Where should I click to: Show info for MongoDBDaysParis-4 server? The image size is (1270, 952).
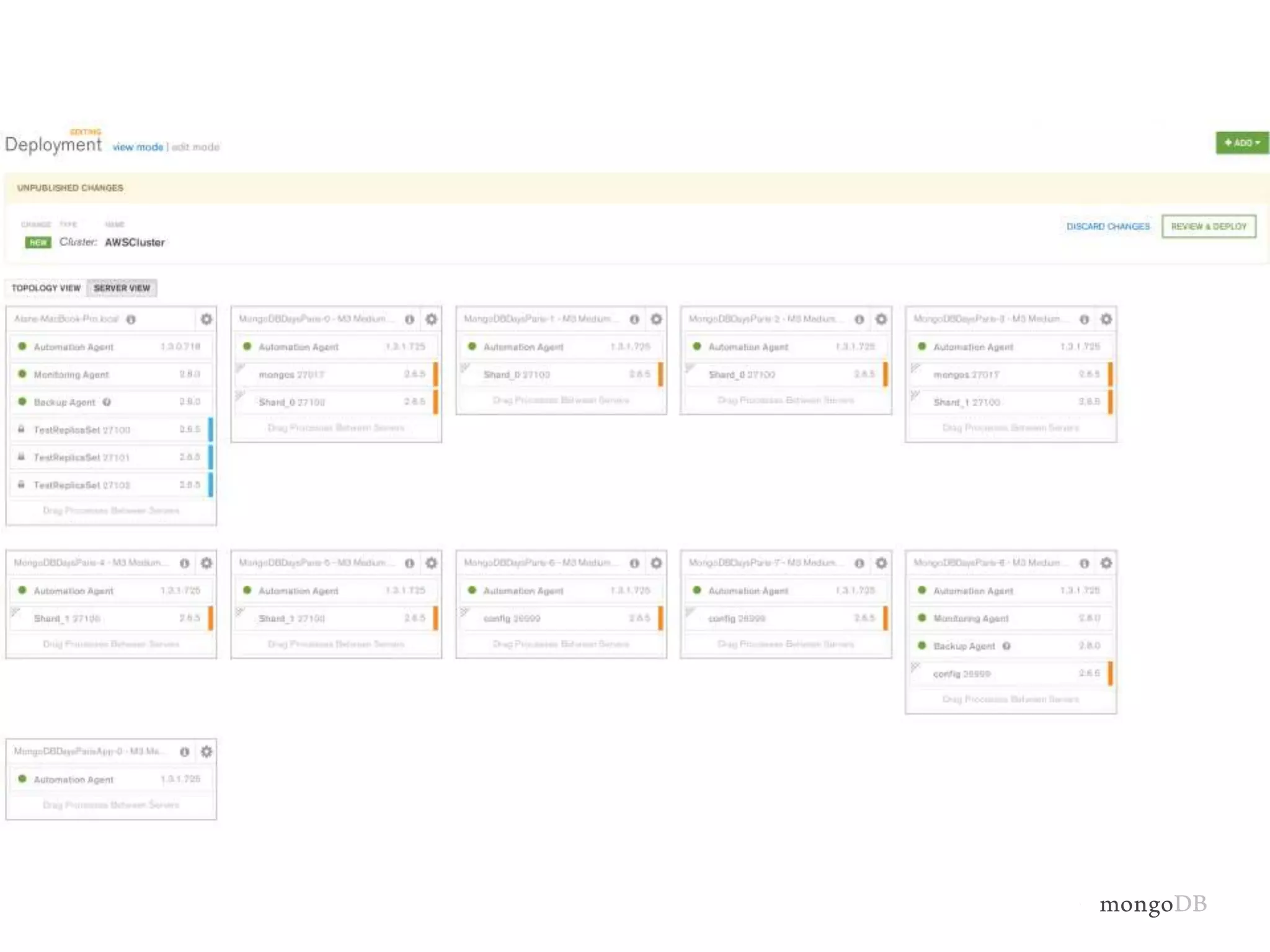(x=185, y=563)
